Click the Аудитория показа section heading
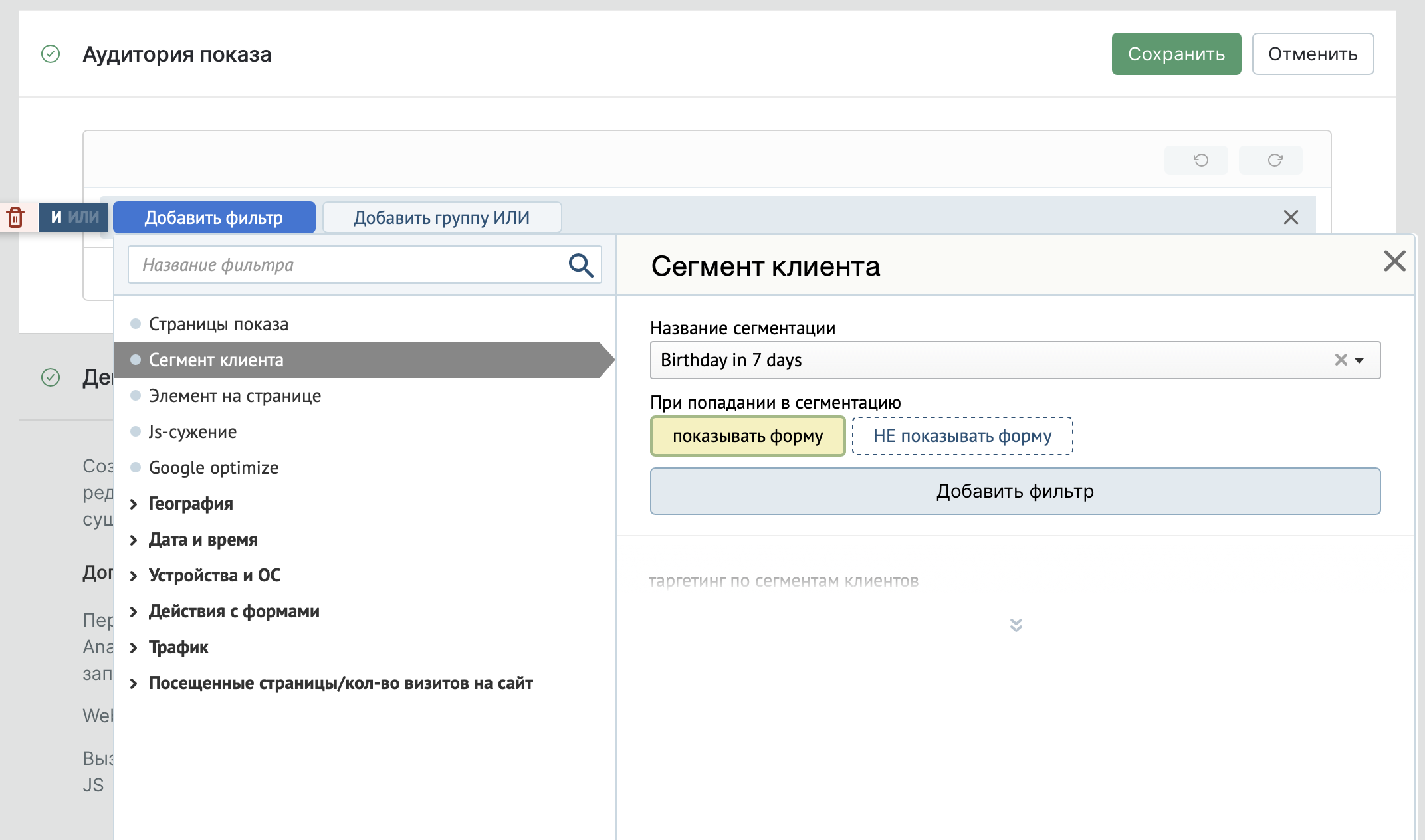The width and height of the screenshot is (1425, 840). click(177, 54)
